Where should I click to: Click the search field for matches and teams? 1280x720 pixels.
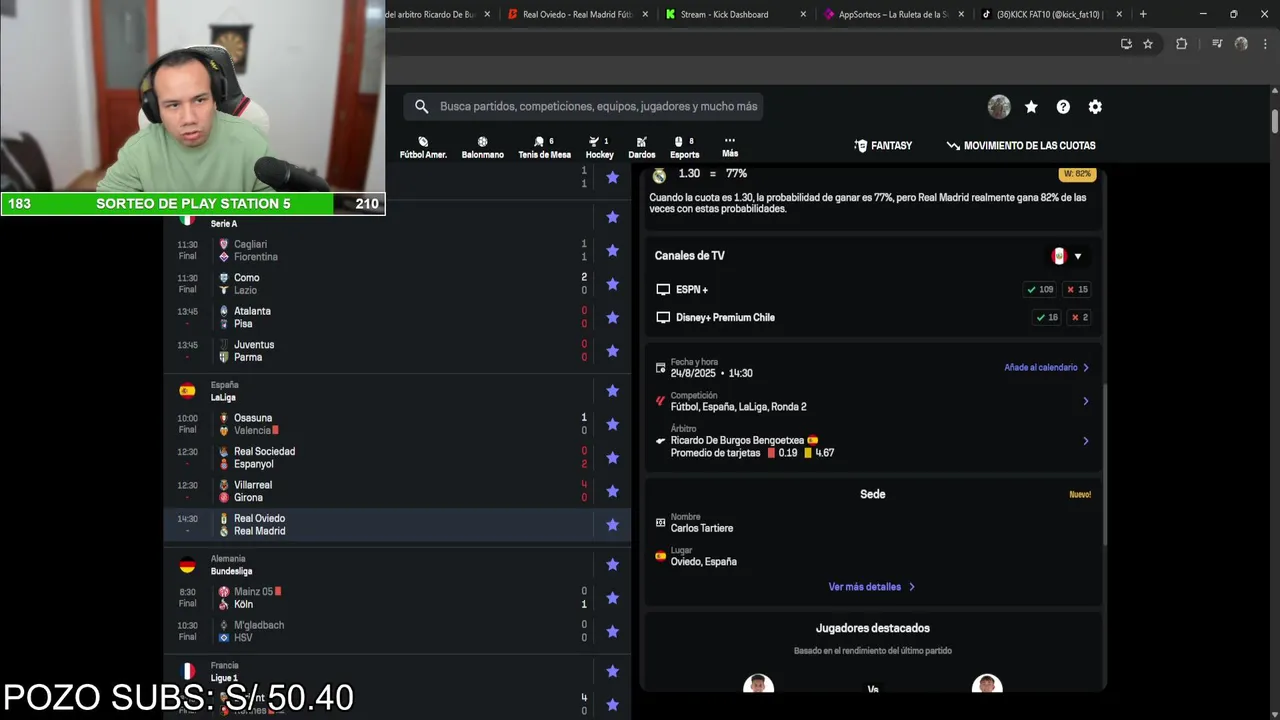point(584,106)
